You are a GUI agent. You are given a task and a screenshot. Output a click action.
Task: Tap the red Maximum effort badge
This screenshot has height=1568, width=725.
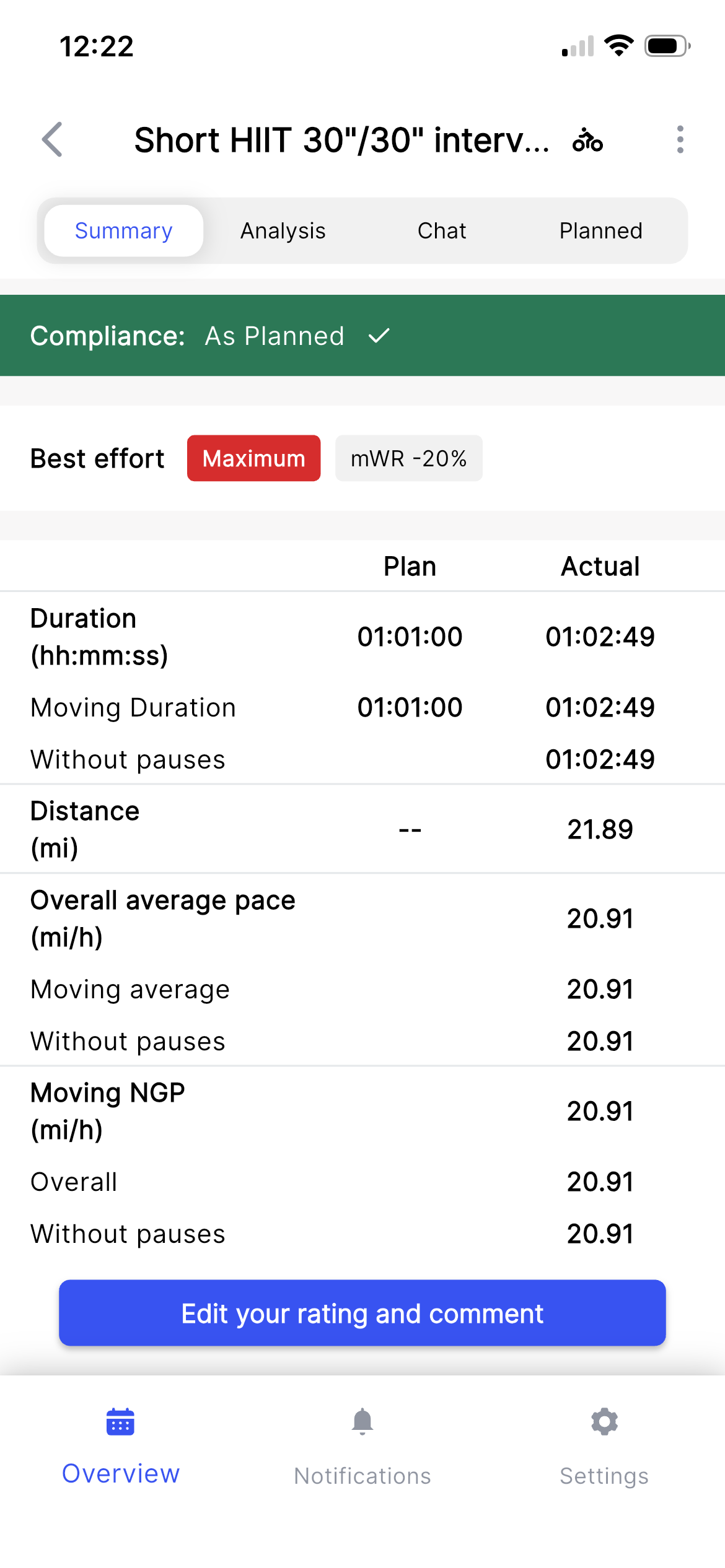click(x=253, y=458)
